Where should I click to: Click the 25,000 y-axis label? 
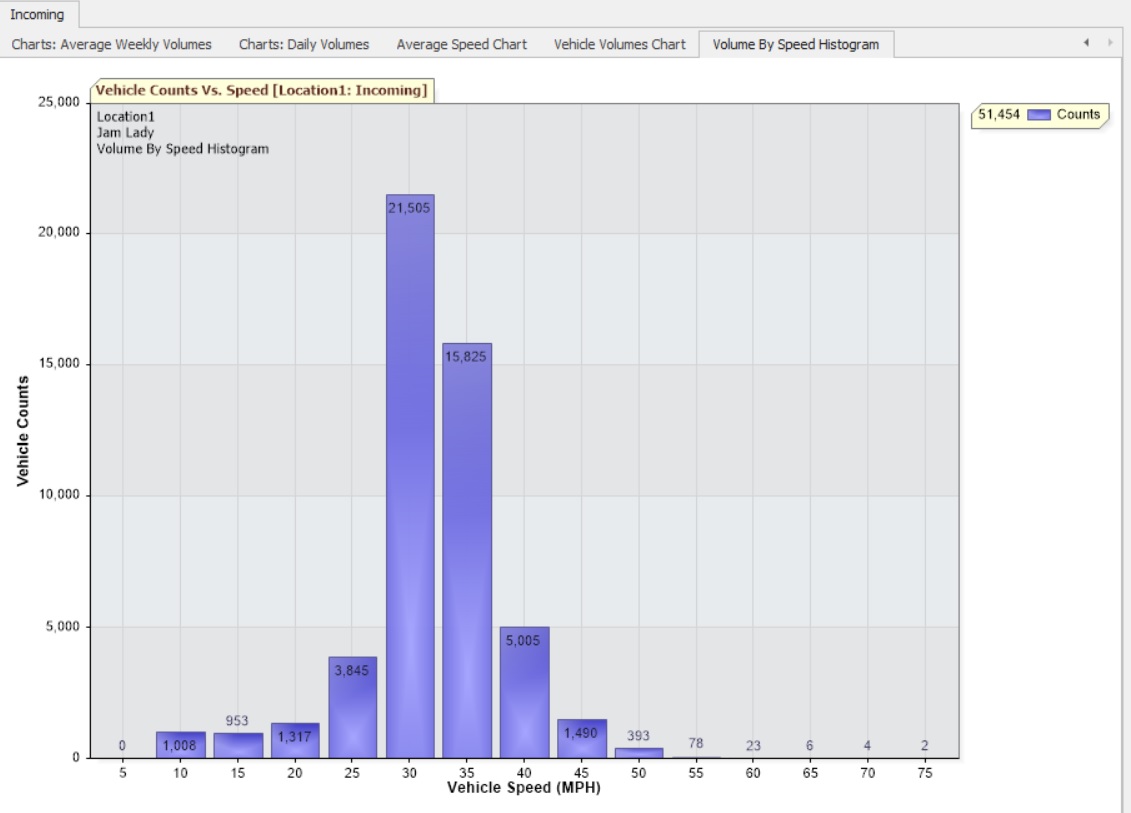coord(58,102)
